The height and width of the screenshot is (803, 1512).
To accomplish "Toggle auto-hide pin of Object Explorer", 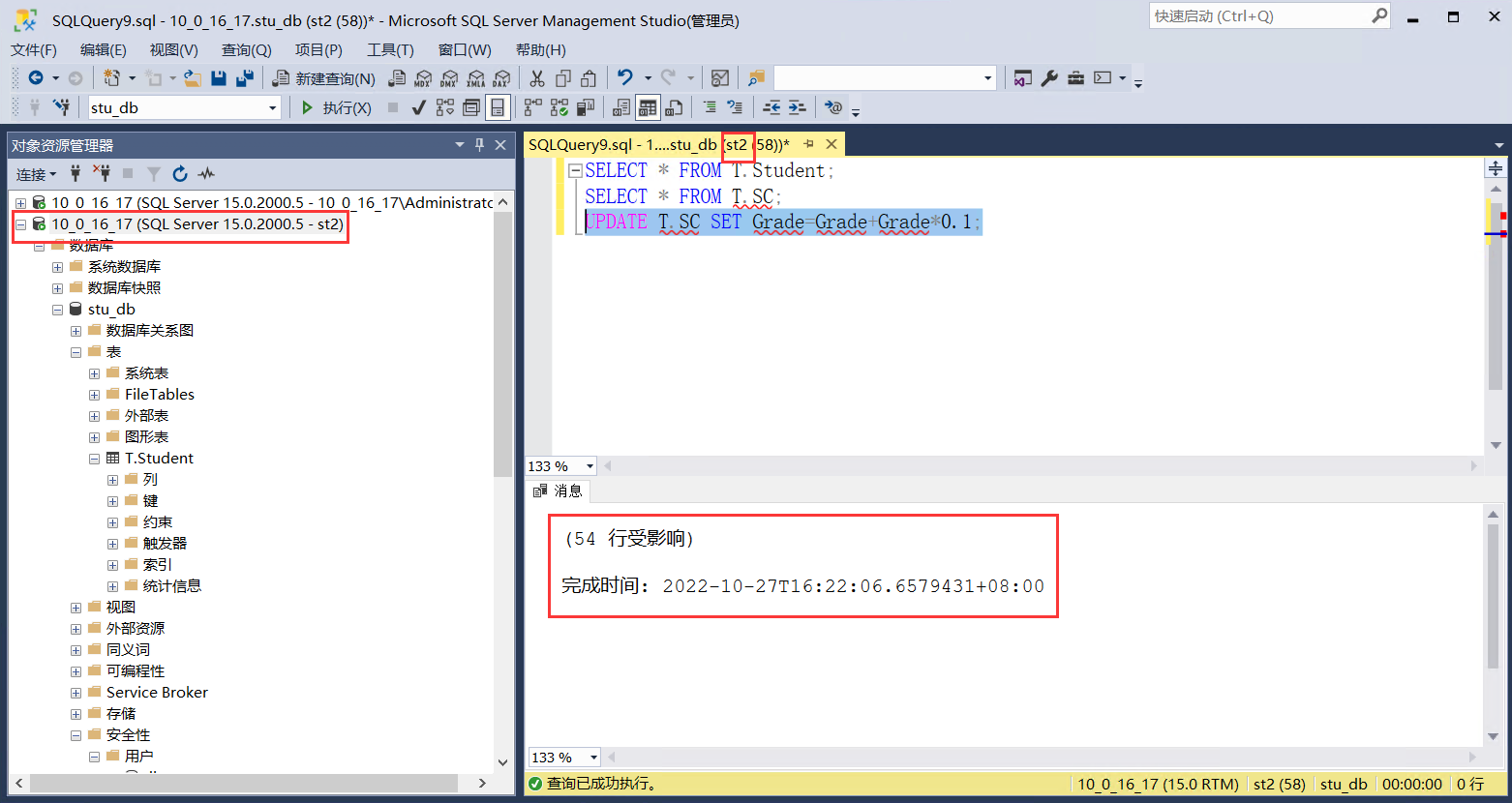I will click(479, 145).
